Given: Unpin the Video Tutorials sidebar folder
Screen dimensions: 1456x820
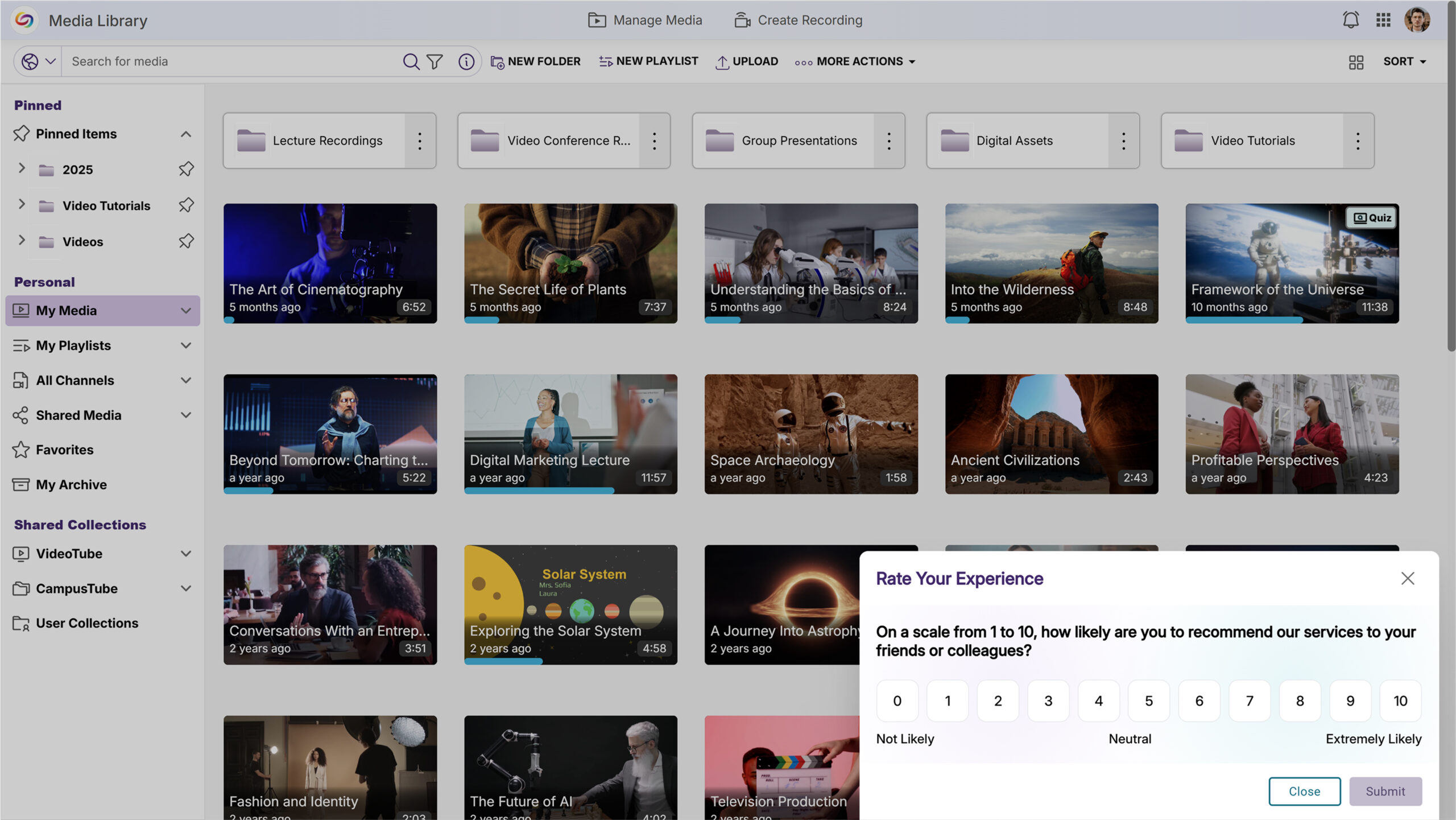Looking at the screenshot, I should (x=186, y=205).
